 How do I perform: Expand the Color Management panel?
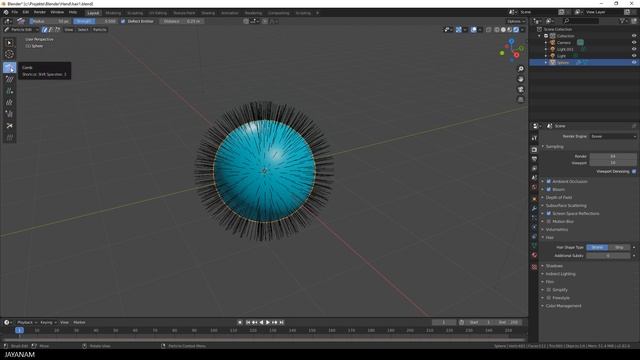point(563,306)
